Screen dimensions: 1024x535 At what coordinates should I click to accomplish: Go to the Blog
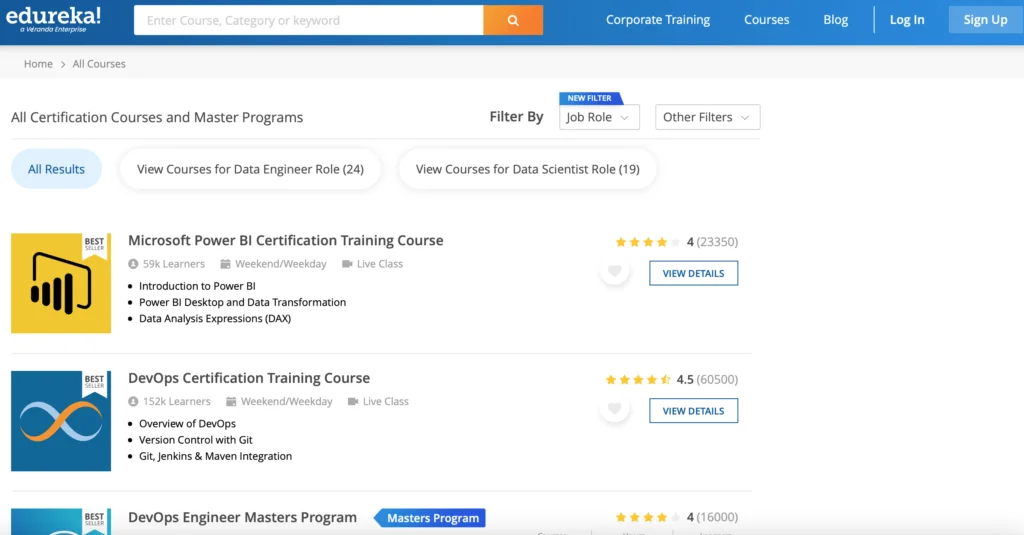click(x=835, y=20)
